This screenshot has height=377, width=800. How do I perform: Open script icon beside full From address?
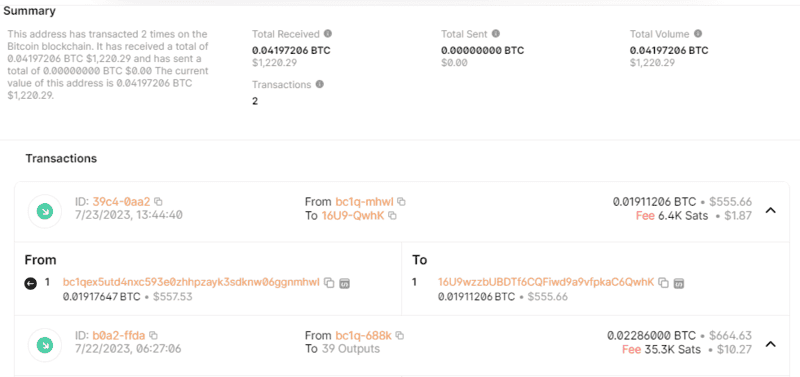pos(345,283)
